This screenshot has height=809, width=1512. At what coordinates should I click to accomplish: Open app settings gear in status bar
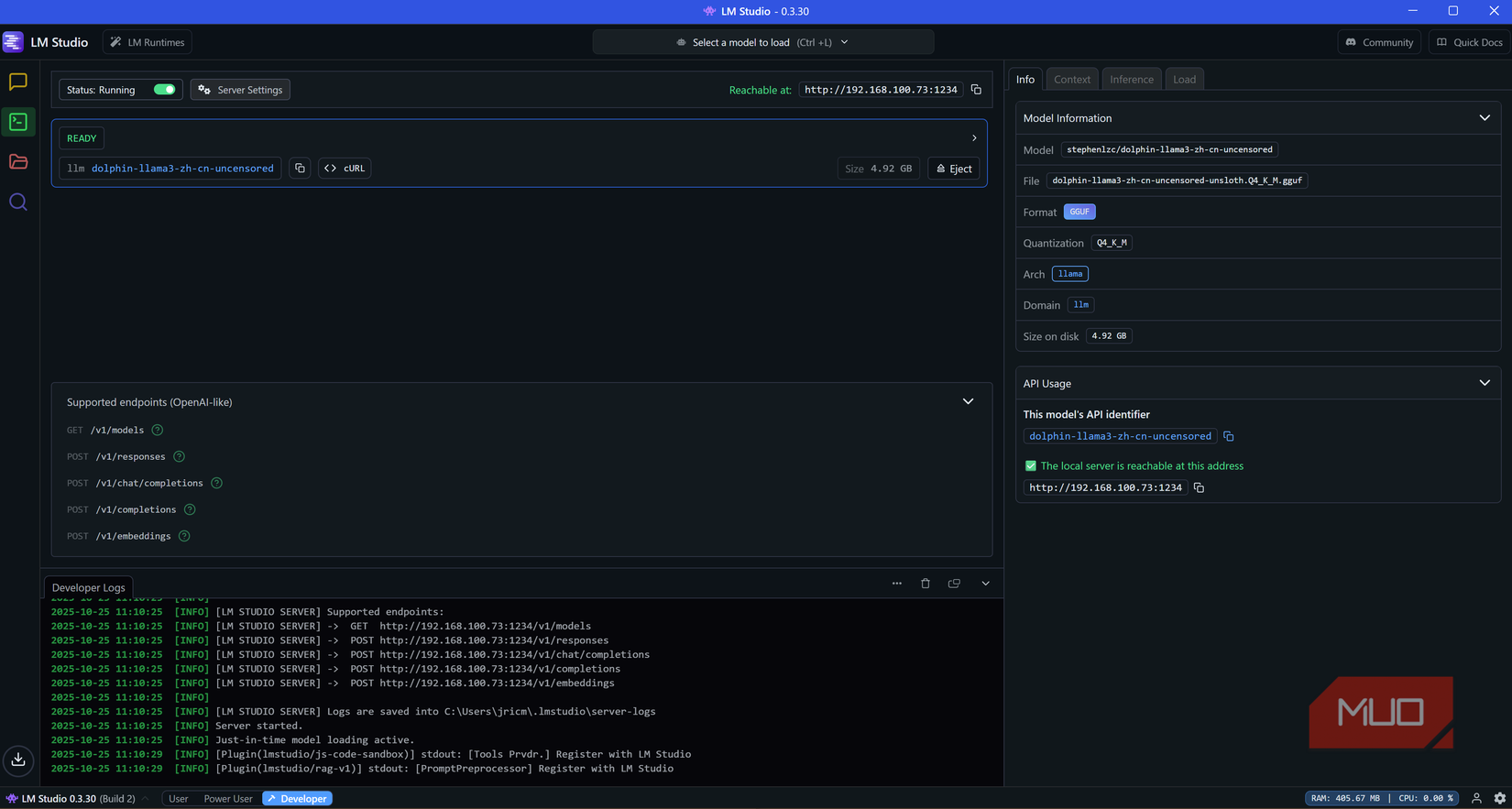(1500, 799)
